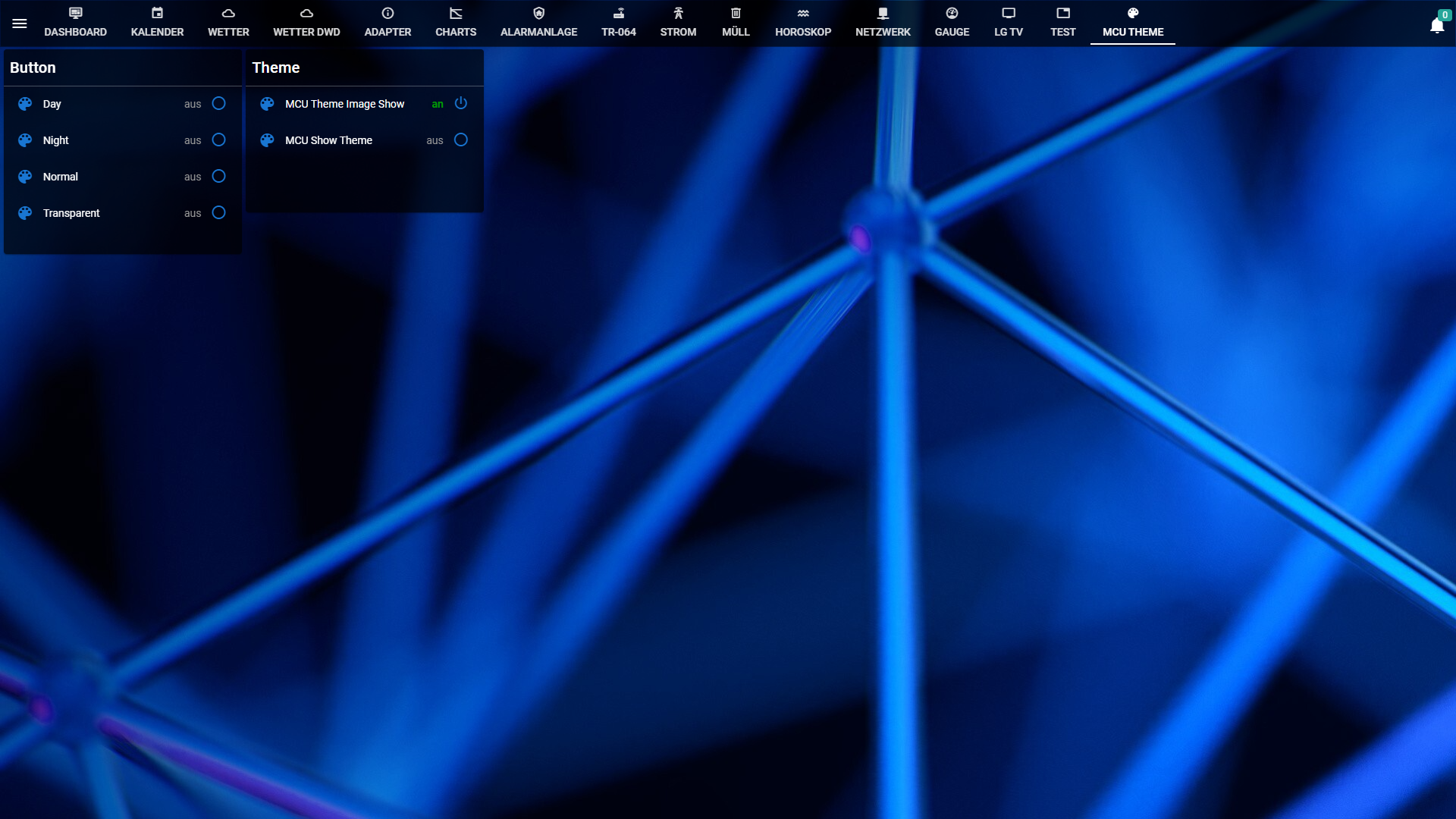Click the TR-064 router icon
This screenshot has height=819, width=1456.
pyautogui.click(x=619, y=13)
